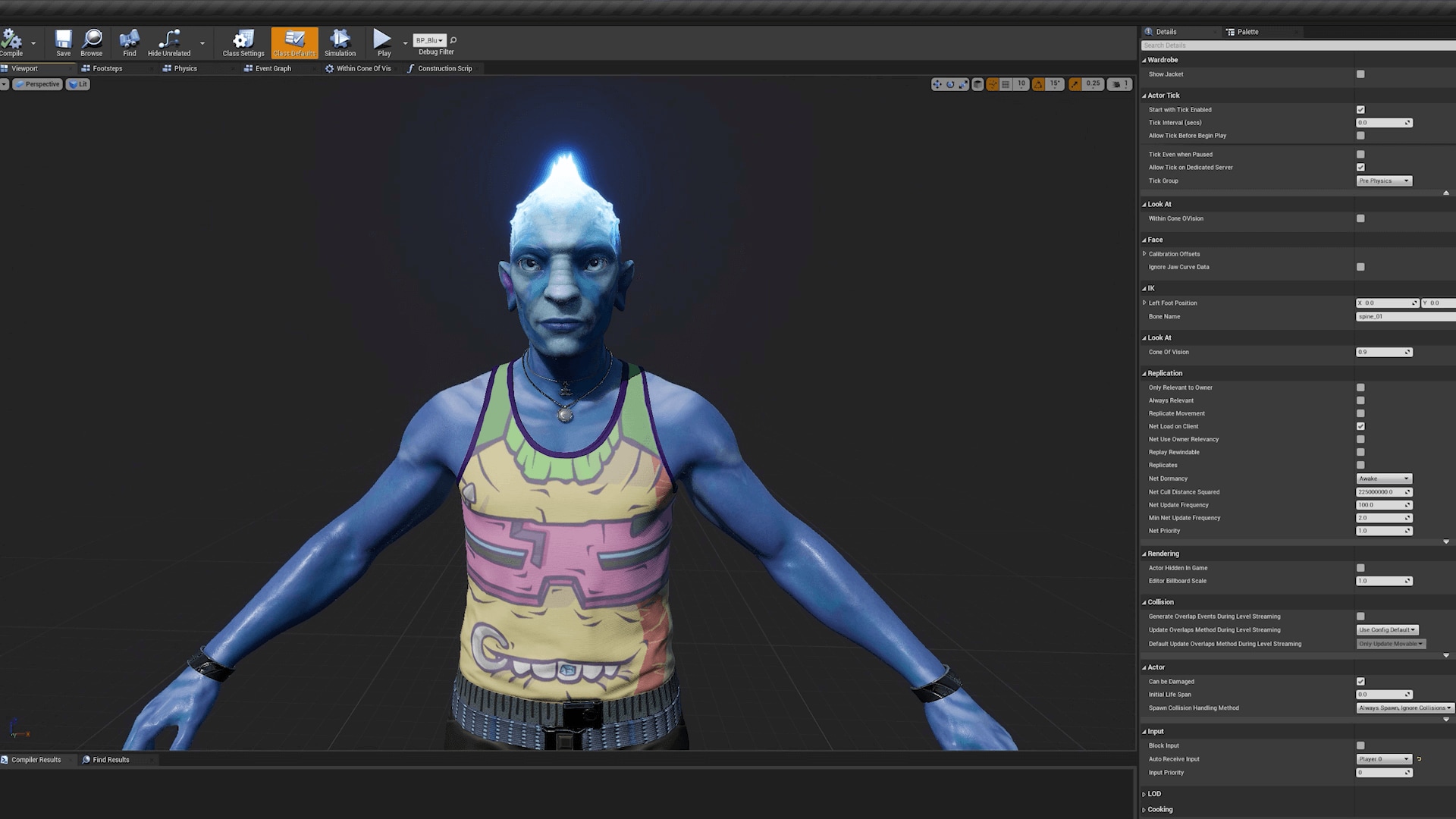The image size is (1456, 819).
Task: Open Net Dormancy Awake dropdown
Action: (1384, 479)
